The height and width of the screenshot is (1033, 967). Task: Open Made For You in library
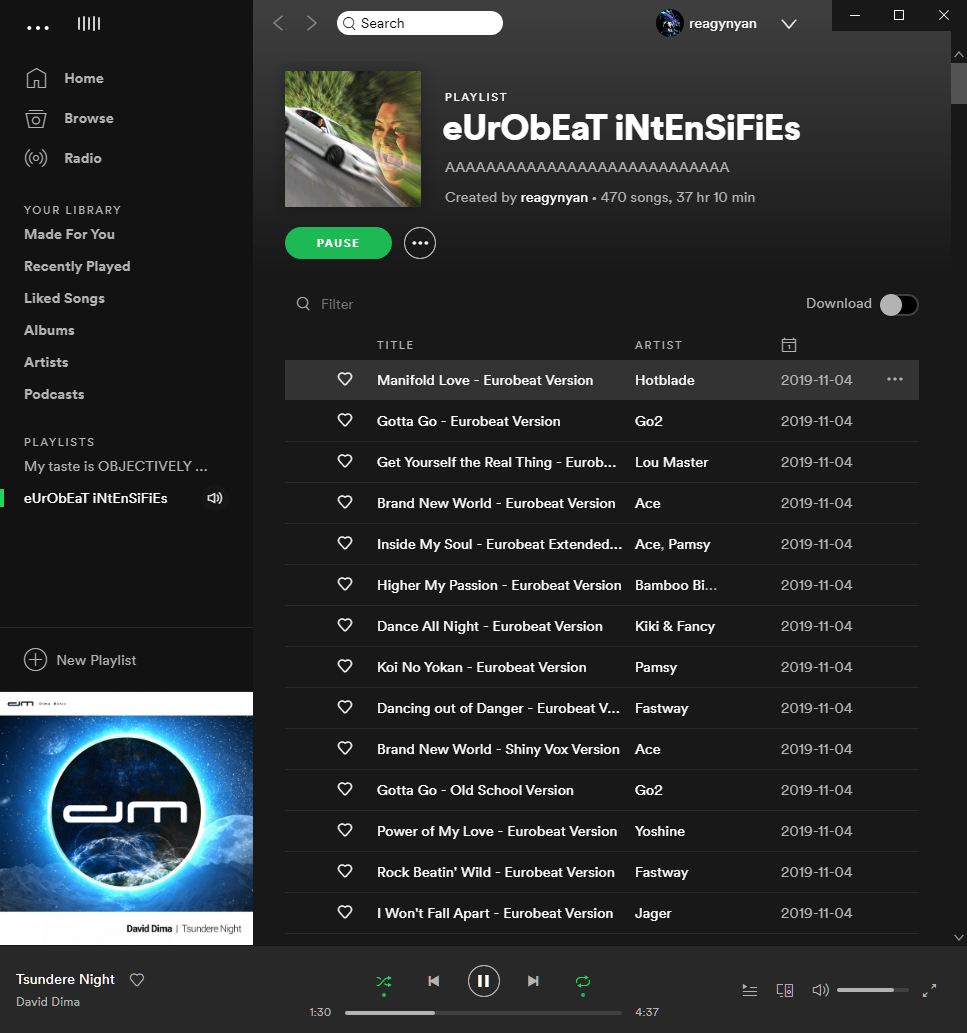pos(69,235)
